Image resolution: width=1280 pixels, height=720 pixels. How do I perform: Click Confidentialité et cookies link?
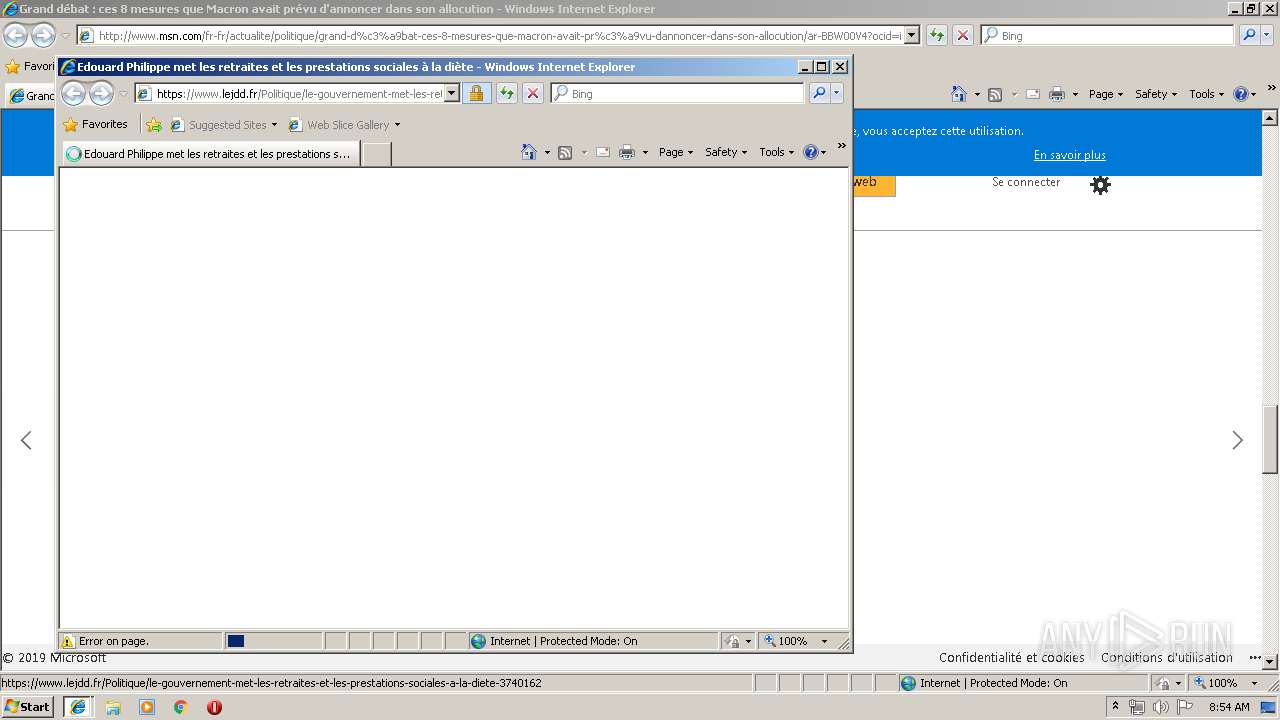(x=1011, y=658)
